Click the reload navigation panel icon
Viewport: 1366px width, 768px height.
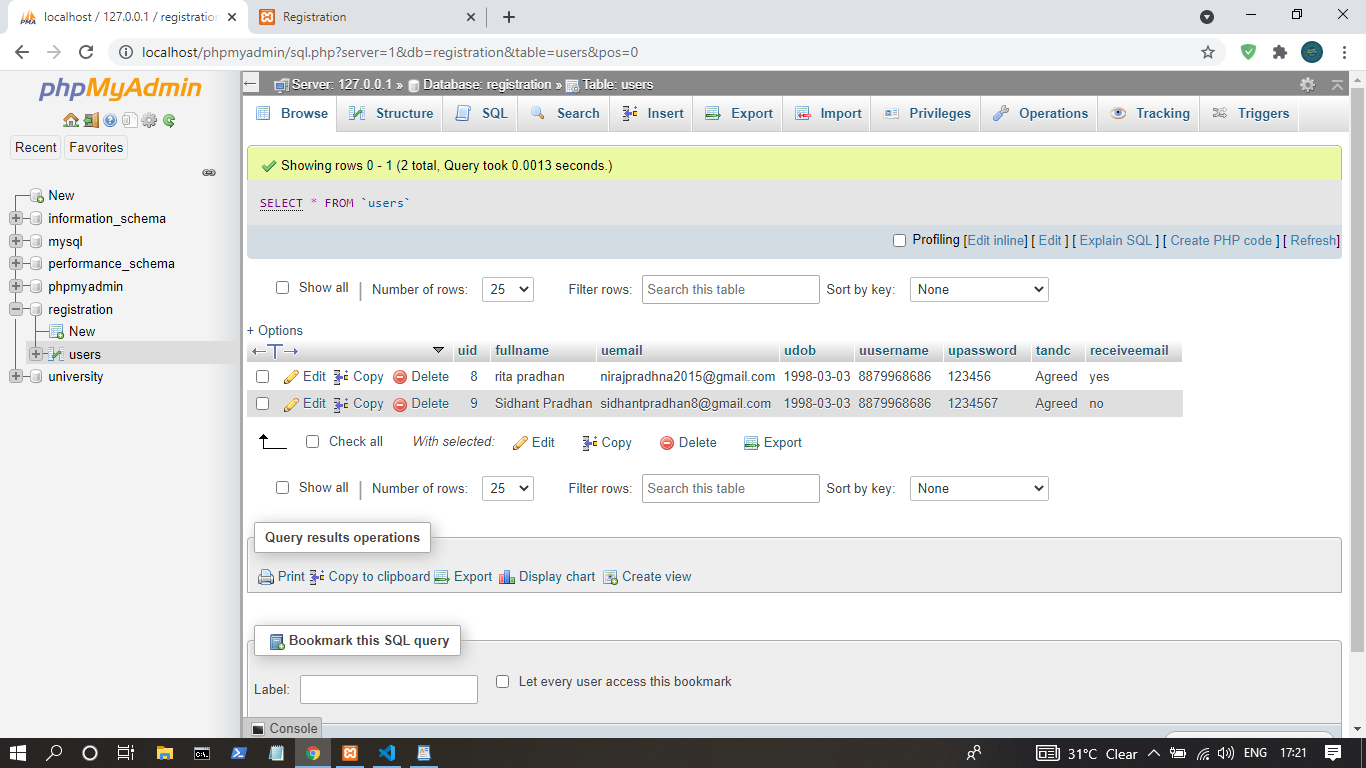(x=169, y=121)
